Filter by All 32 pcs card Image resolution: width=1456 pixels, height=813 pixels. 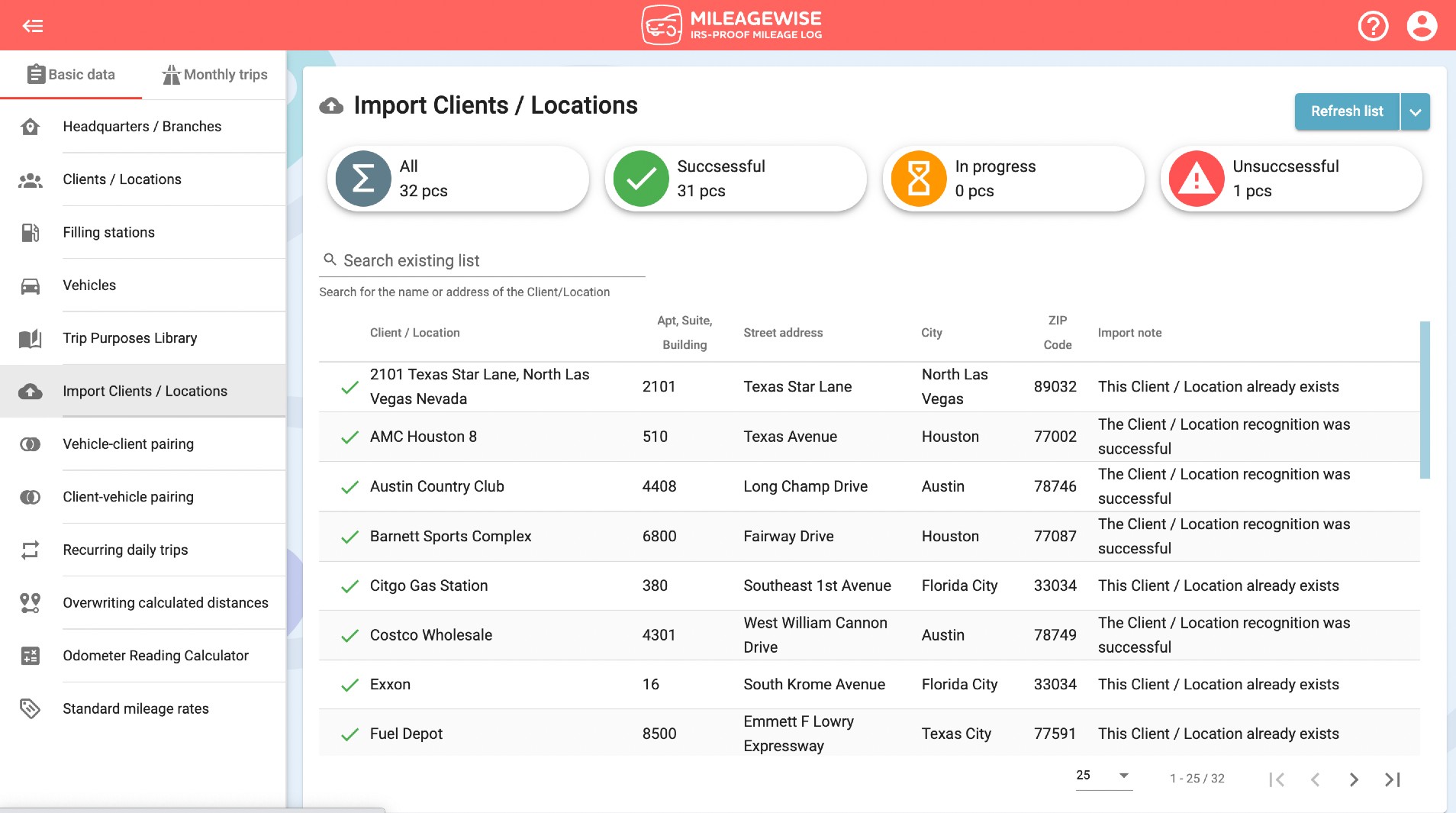pos(458,179)
